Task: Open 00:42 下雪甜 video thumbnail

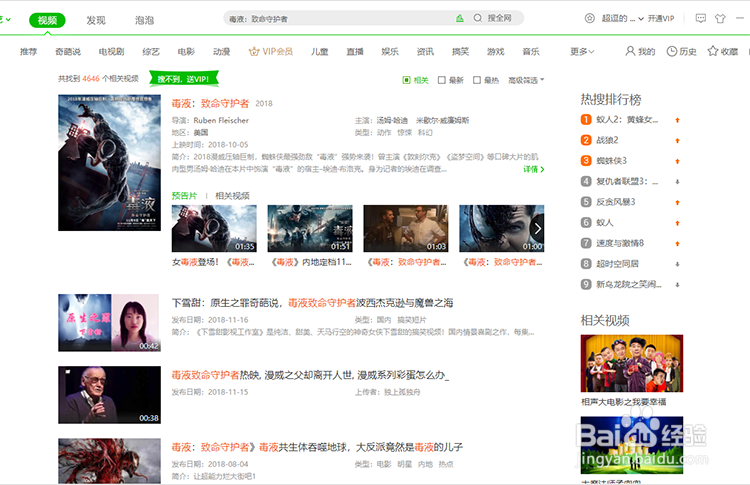Action: point(110,323)
